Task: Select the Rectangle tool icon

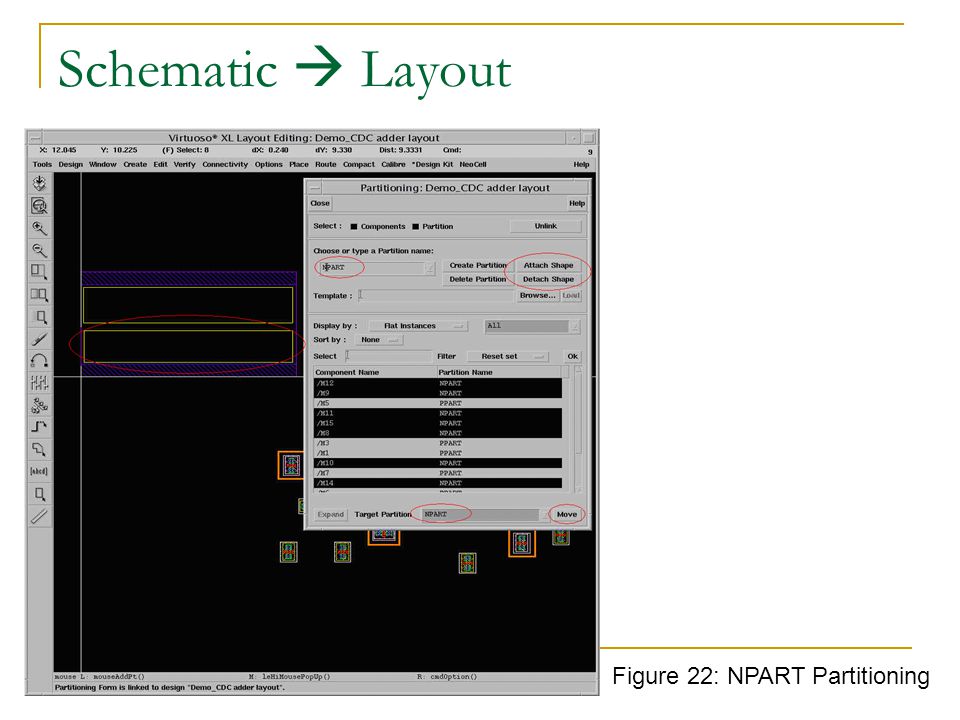Action: click(x=39, y=493)
